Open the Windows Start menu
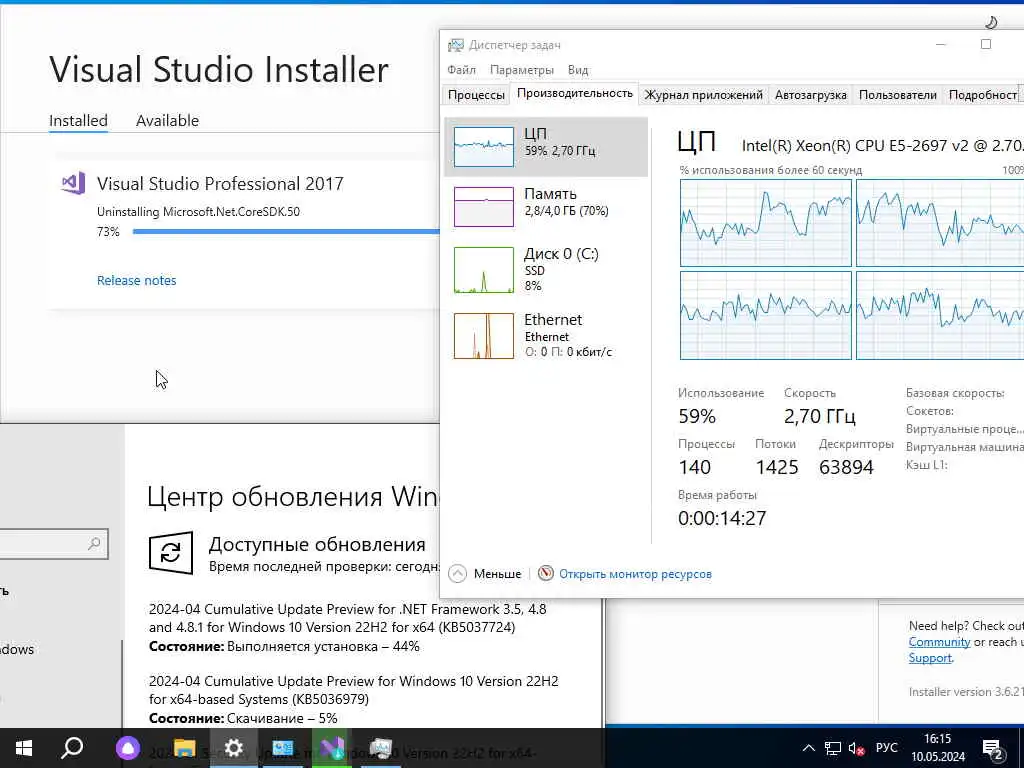1024x768 pixels. tap(24, 748)
